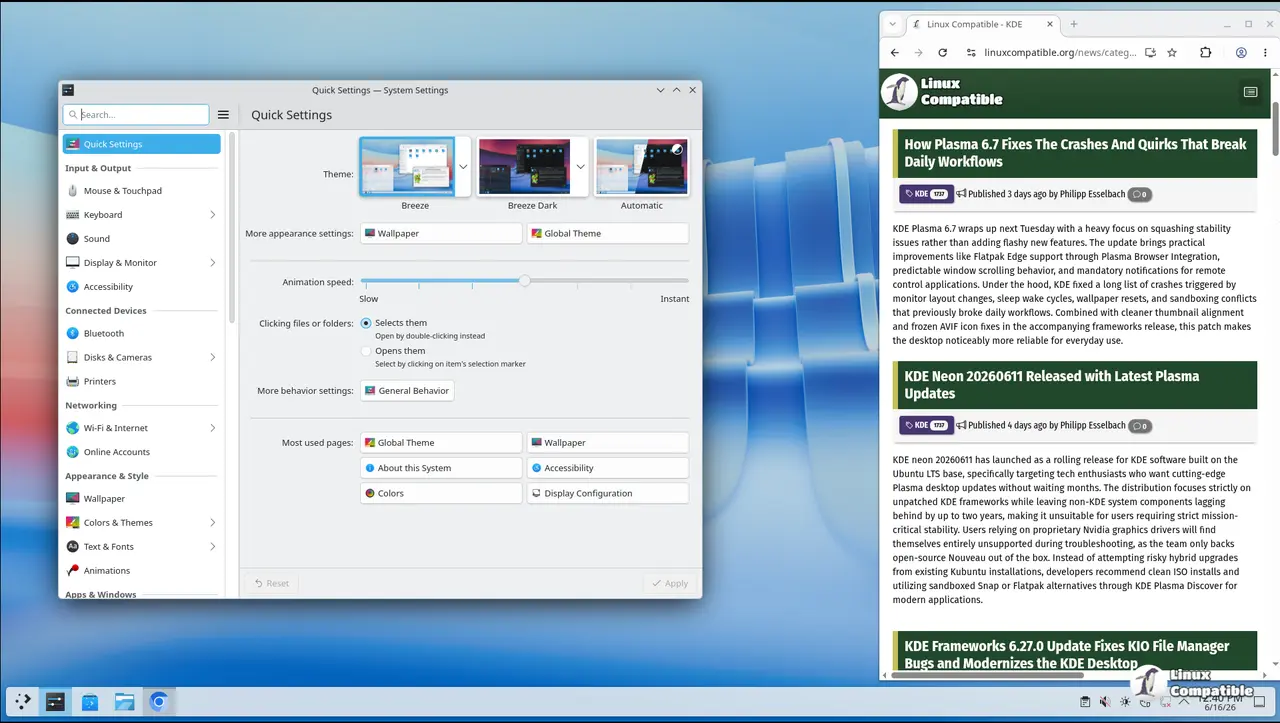Click the General Behavior button

point(407,391)
